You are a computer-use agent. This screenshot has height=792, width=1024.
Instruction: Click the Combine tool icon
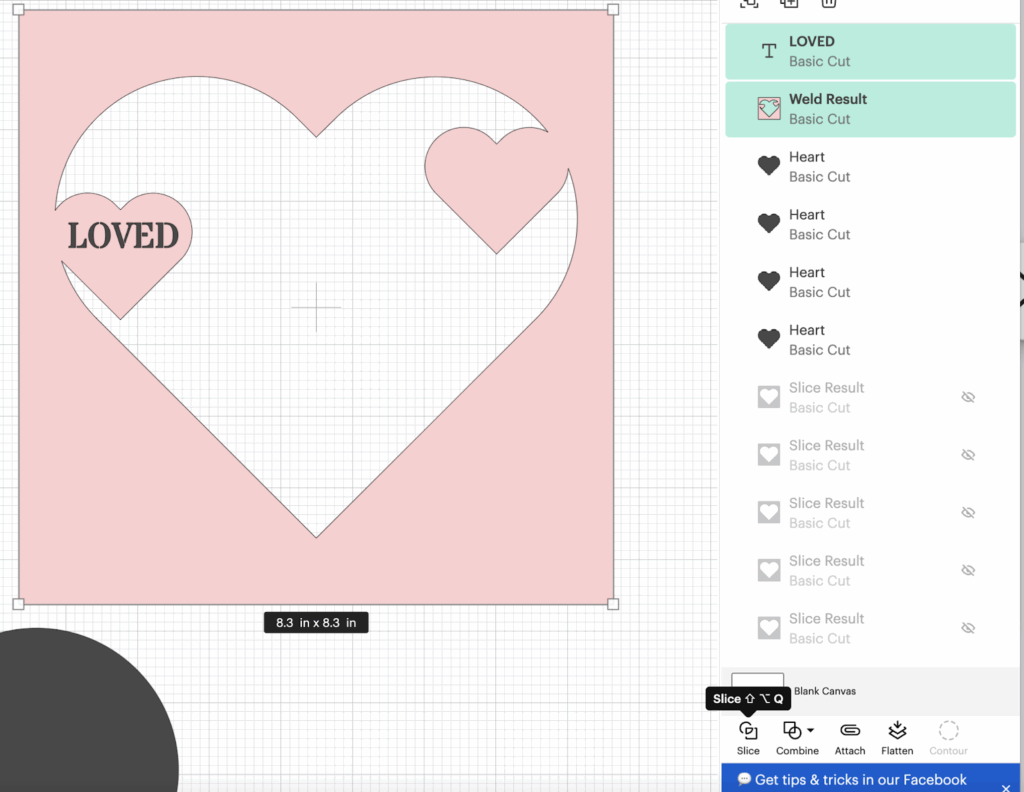coord(792,730)
